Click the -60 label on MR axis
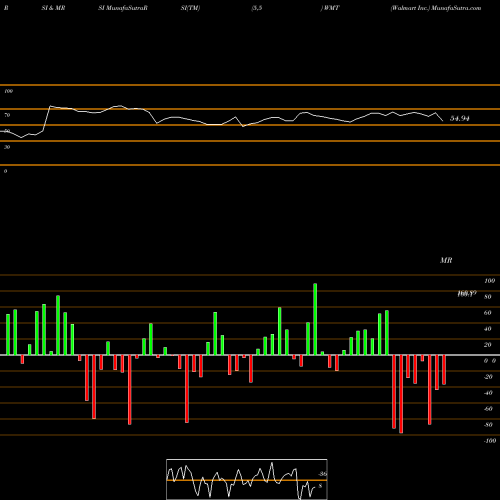The height and width of the screenshot is (500, 500). tap(488, 409)
